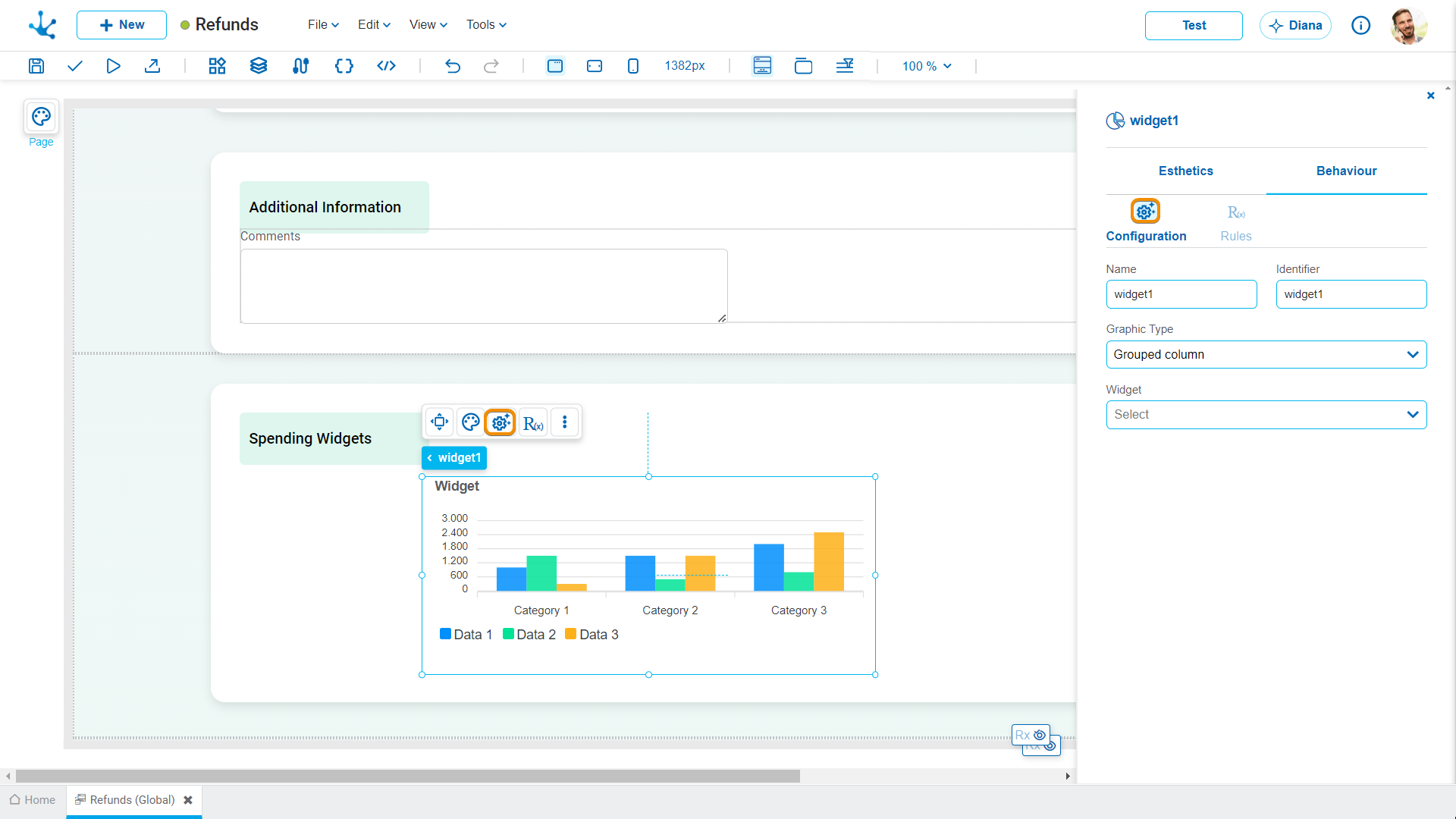
Task: Open widget configuration gear on widget toolbar
Action: (500, 422)
